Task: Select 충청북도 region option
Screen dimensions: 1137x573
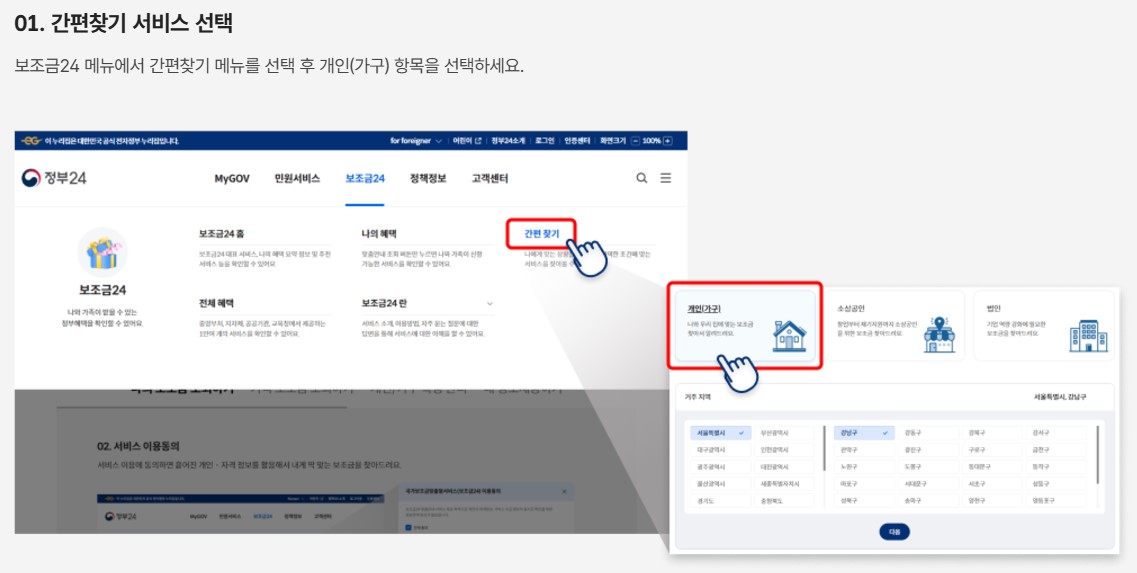Action: coord(783,500)
